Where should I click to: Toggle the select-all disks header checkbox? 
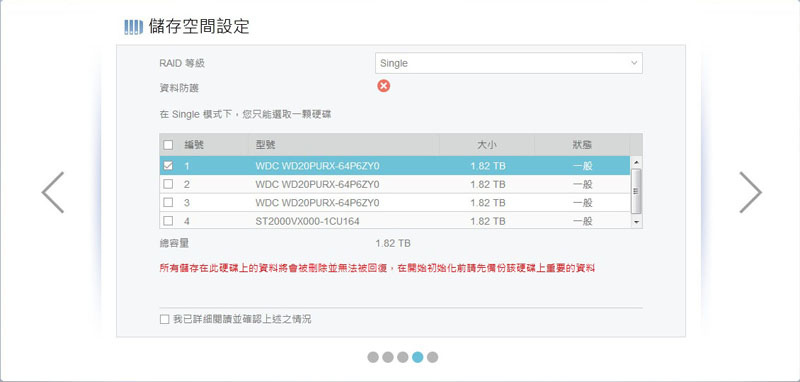[x=168, y=145]
